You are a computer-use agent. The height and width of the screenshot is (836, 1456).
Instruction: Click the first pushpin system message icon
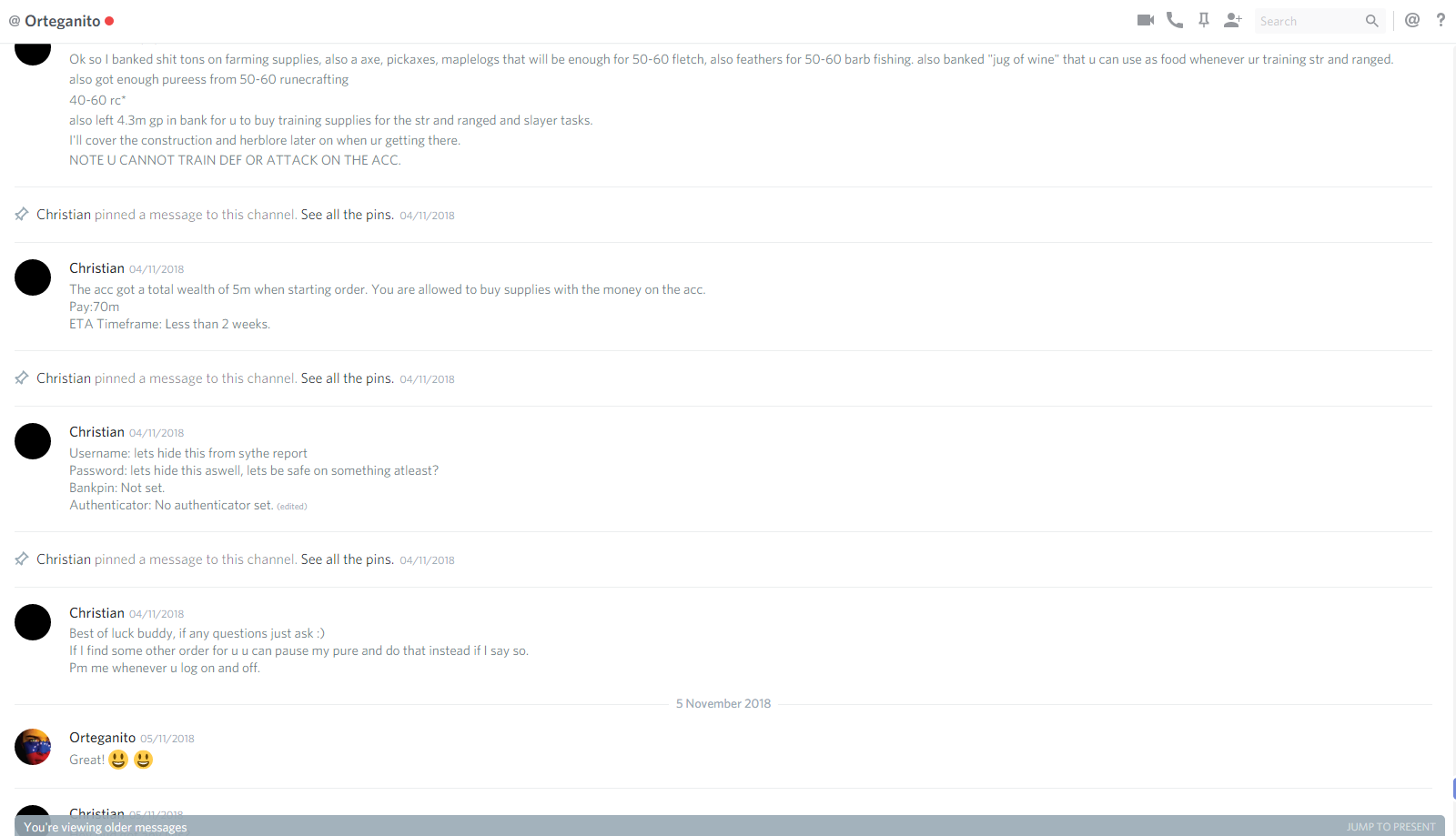[x=22, y=214]
